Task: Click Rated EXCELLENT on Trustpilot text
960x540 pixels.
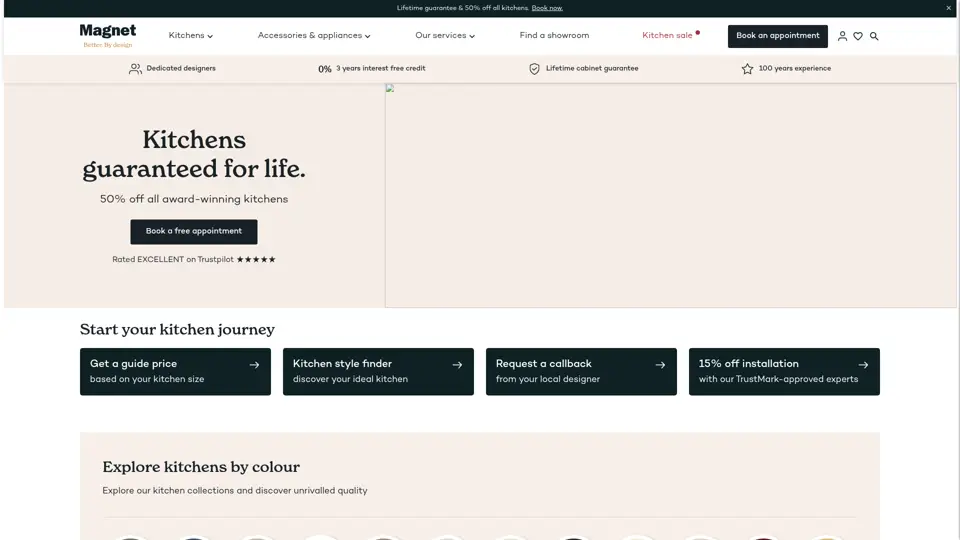Action: (173, 260)
